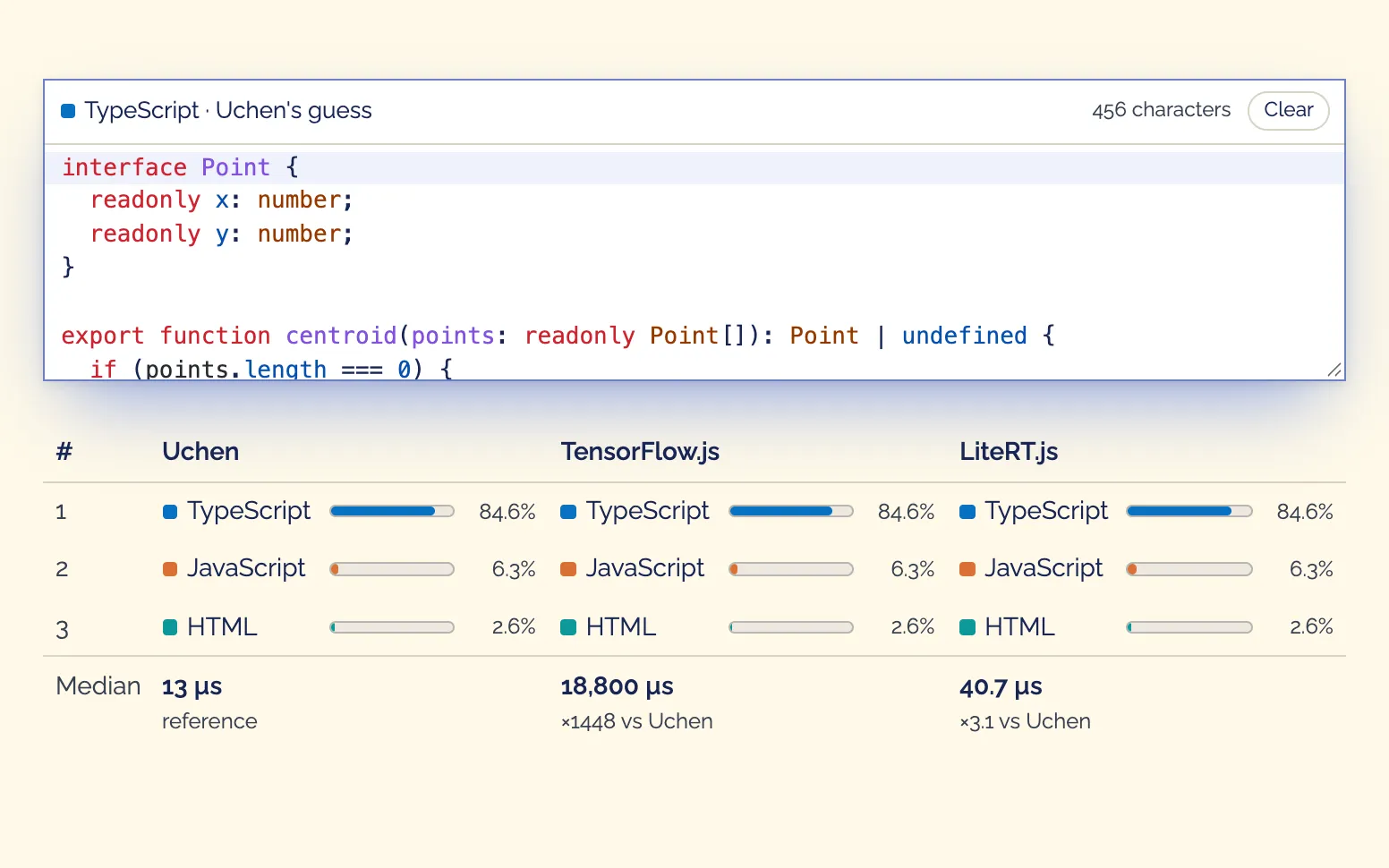Click rank number 3 in the table
The image size is (1389, 868).
[62, 629]
